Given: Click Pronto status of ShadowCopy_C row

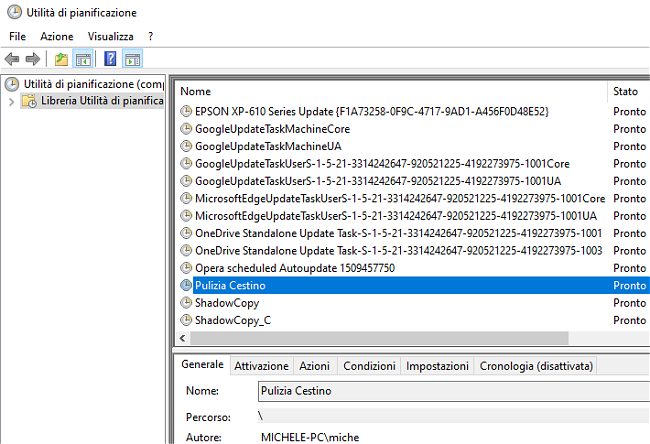Looking at the screenshot, I should coord(629,320).
